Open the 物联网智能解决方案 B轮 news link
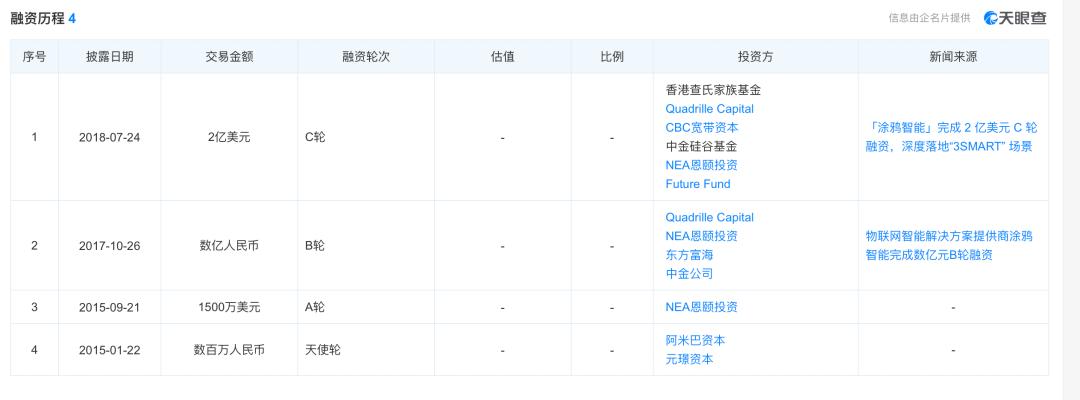1080x400 pixels. (x=948, y=246)
